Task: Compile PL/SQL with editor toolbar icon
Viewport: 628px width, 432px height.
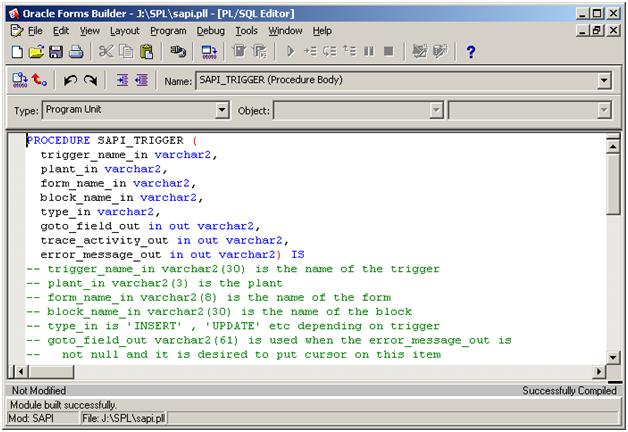Action: [x=20, y=80]
